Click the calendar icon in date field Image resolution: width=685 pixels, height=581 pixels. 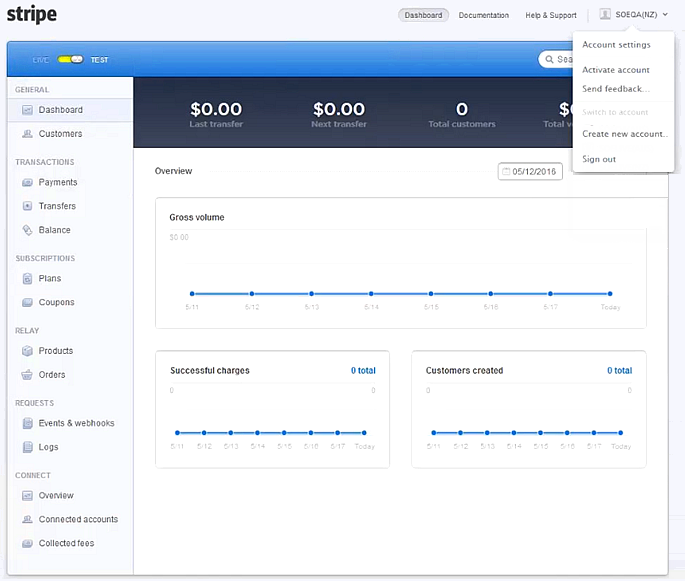506,171
